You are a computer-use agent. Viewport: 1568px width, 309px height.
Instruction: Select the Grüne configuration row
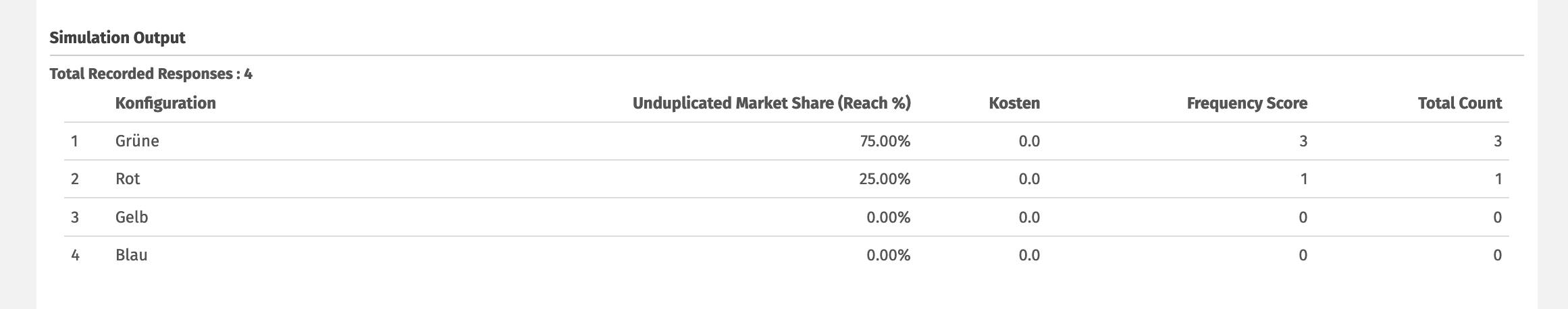(137, 141)
